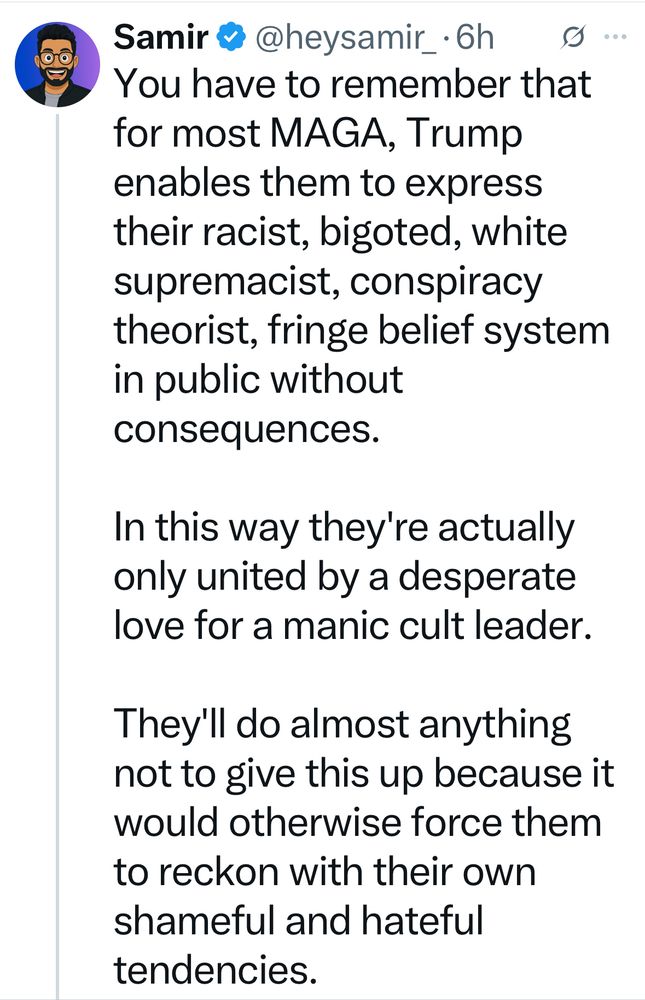The height and width of the screenshot is (1000, 645).
Task: Click the phrase 'fringe belief system'
Action: click(x=438, y=331)
